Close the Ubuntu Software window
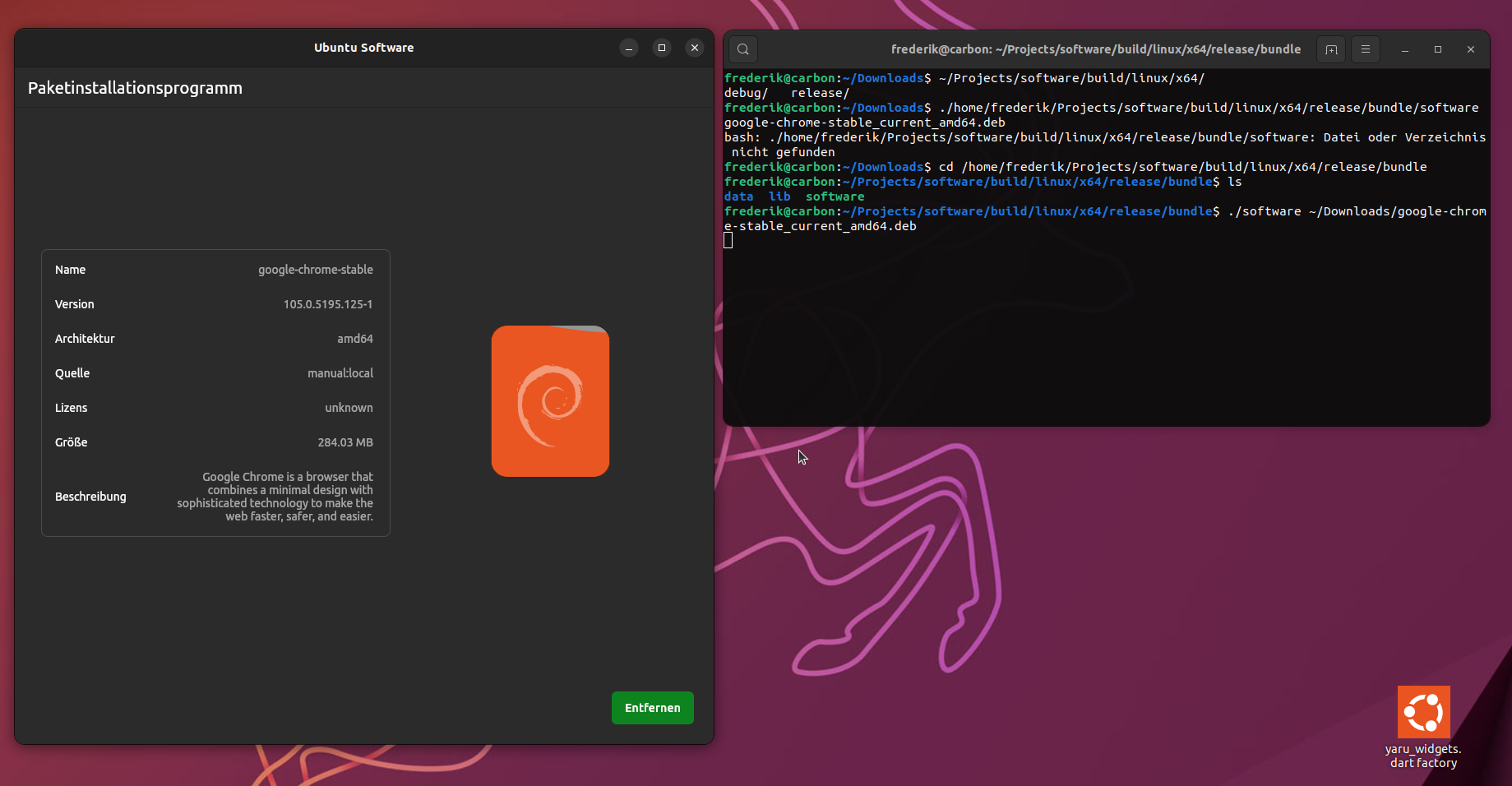 [695, 48]
